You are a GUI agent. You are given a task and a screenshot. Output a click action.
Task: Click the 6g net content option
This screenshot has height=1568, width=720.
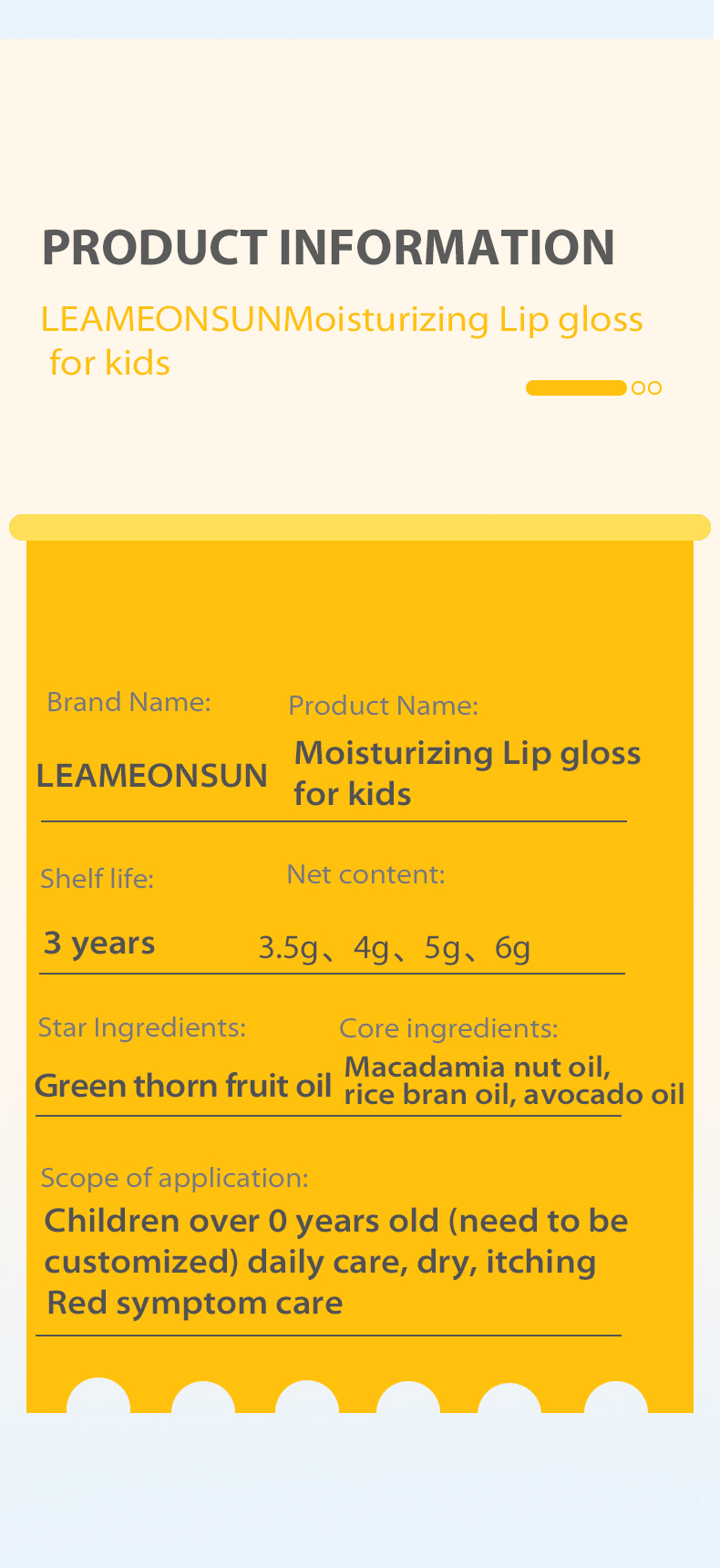pyautogui.click(x=512, y=948)
